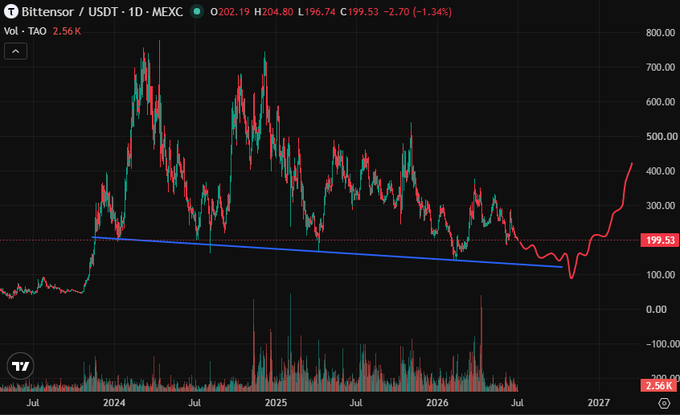Select the Vol · TAO volume indicator label
Image resolution: width=680 pixels, height=415 pixels.
click(25, 31)
